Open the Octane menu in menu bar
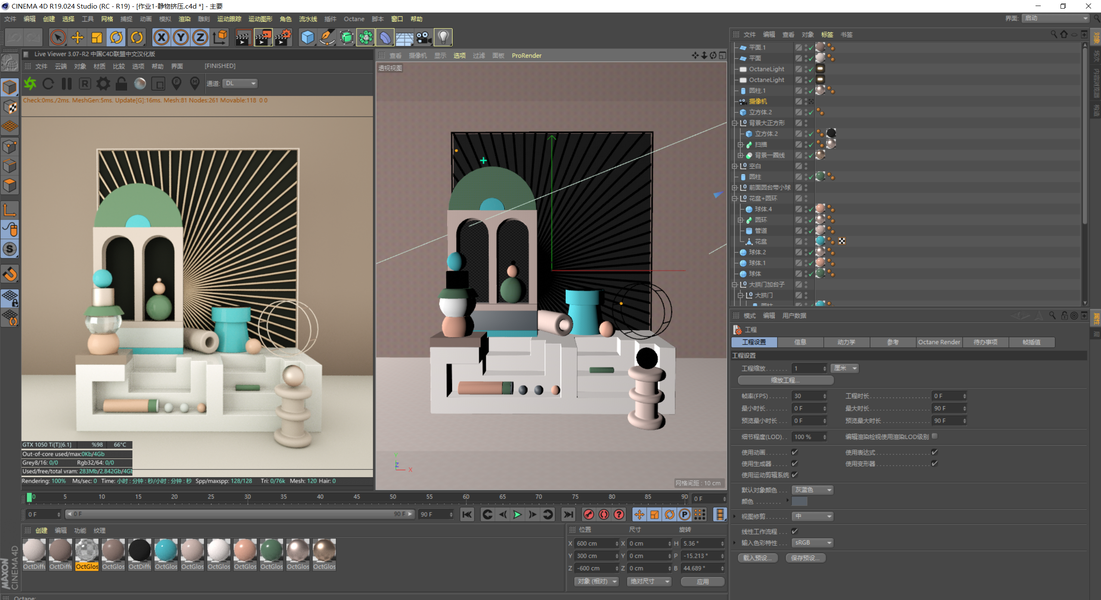1101x600 pixels. [354, 19]
